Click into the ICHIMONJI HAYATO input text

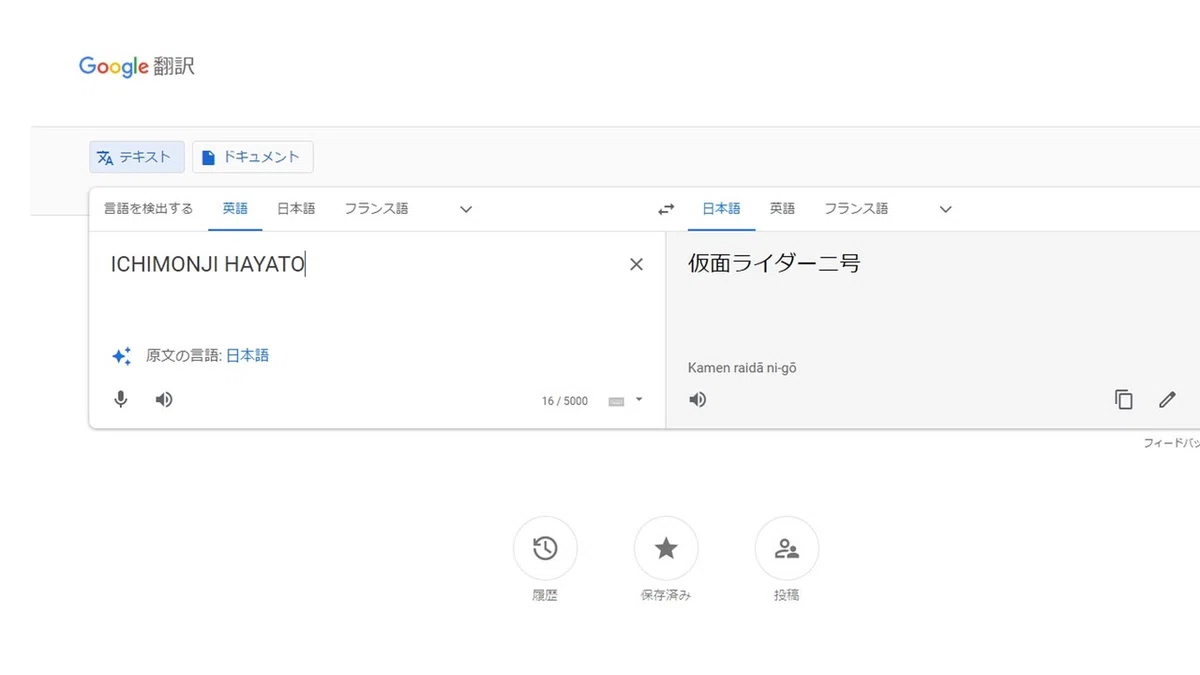(208, 264)
